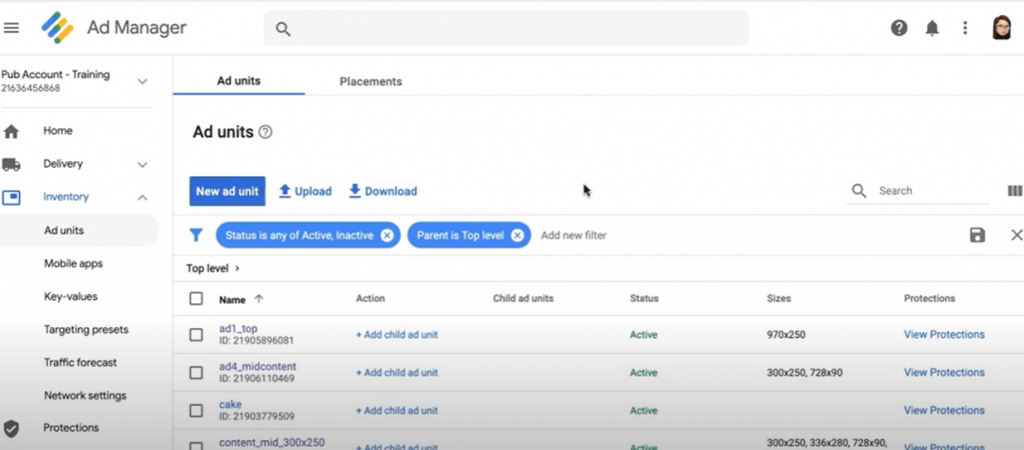Click the 970x250 size cell
Screen dimensions: 1024x450
pos(786,335)
